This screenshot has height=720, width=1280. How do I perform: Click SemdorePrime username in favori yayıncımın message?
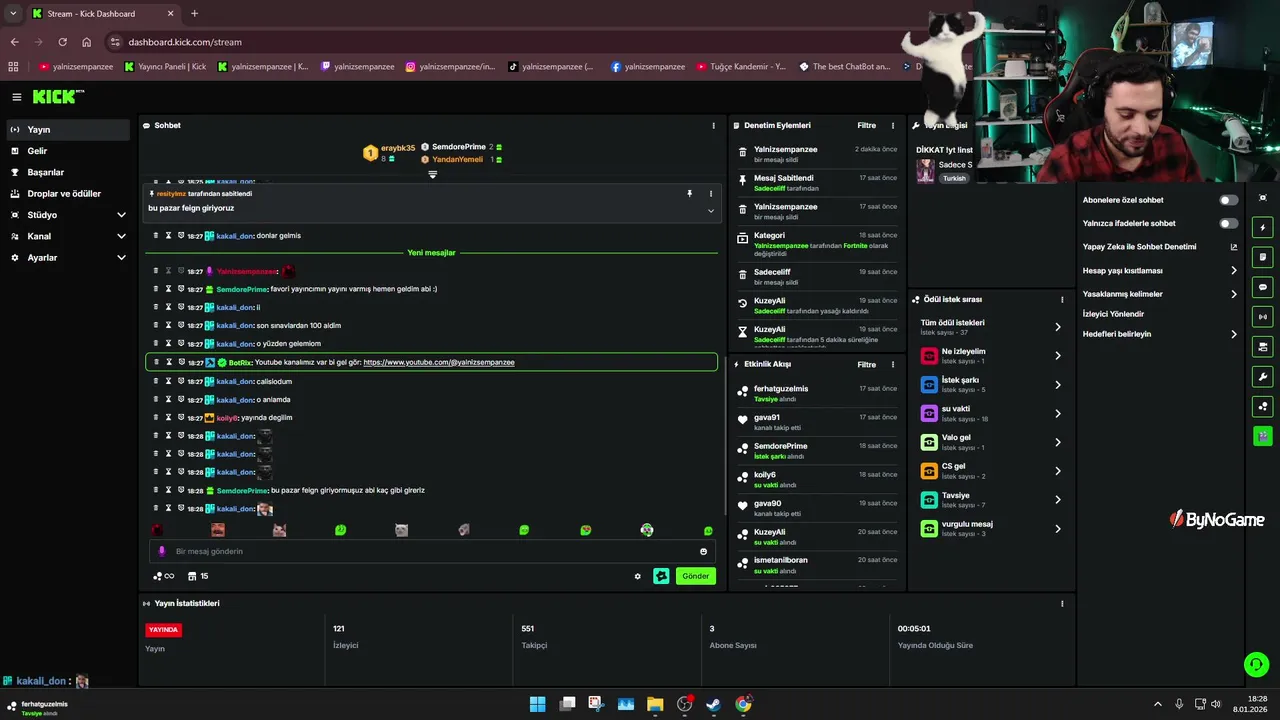[x=242, y=289]
